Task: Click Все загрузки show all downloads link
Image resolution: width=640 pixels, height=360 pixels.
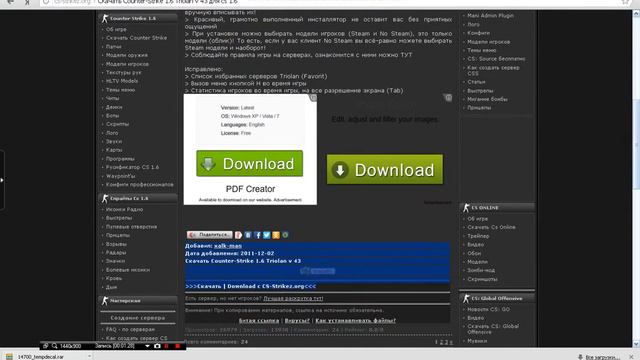Action: point(602,357)
